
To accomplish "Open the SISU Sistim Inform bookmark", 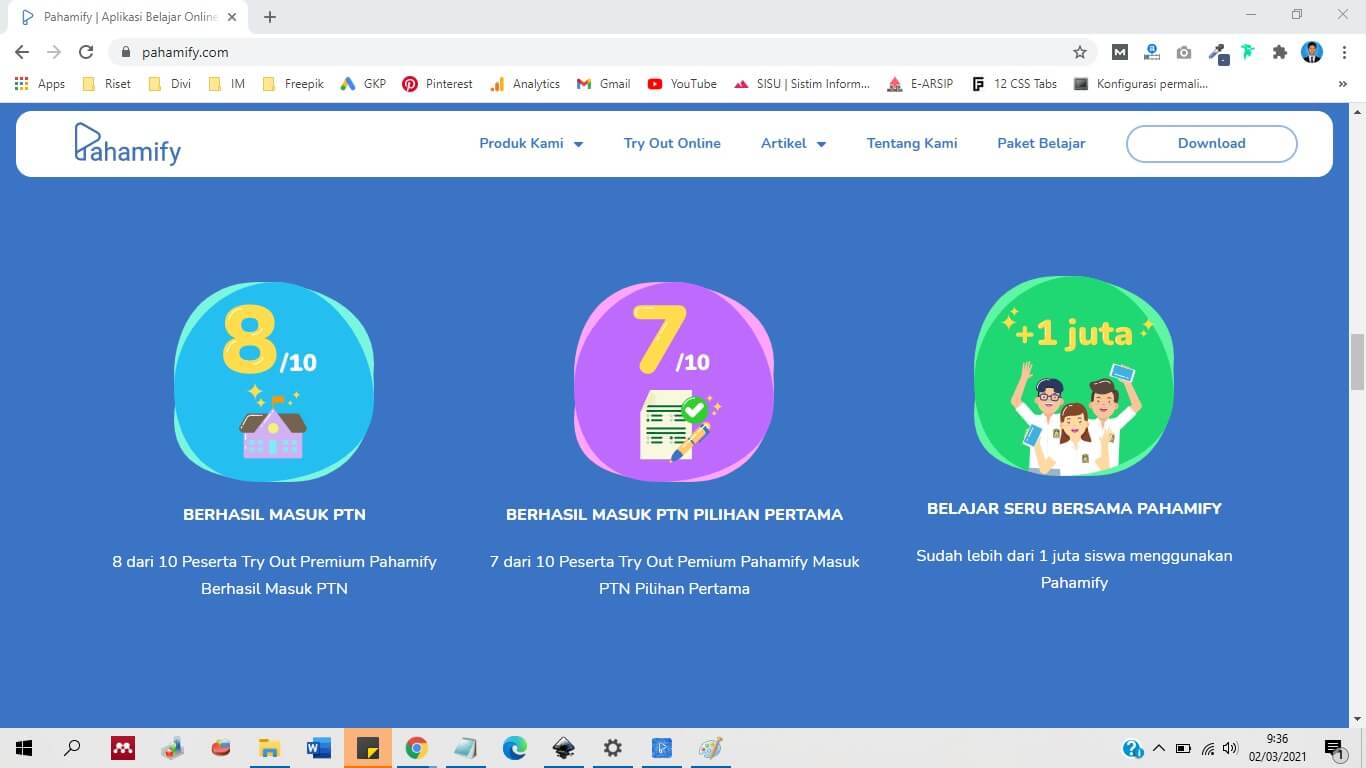I will 802,84.
